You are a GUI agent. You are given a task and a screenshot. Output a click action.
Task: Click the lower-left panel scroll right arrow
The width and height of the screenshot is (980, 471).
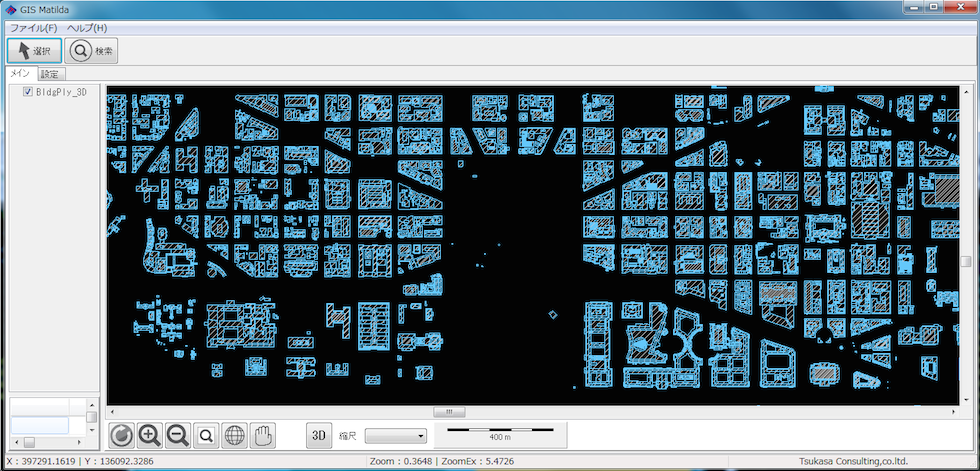click(x=81, y=442)
